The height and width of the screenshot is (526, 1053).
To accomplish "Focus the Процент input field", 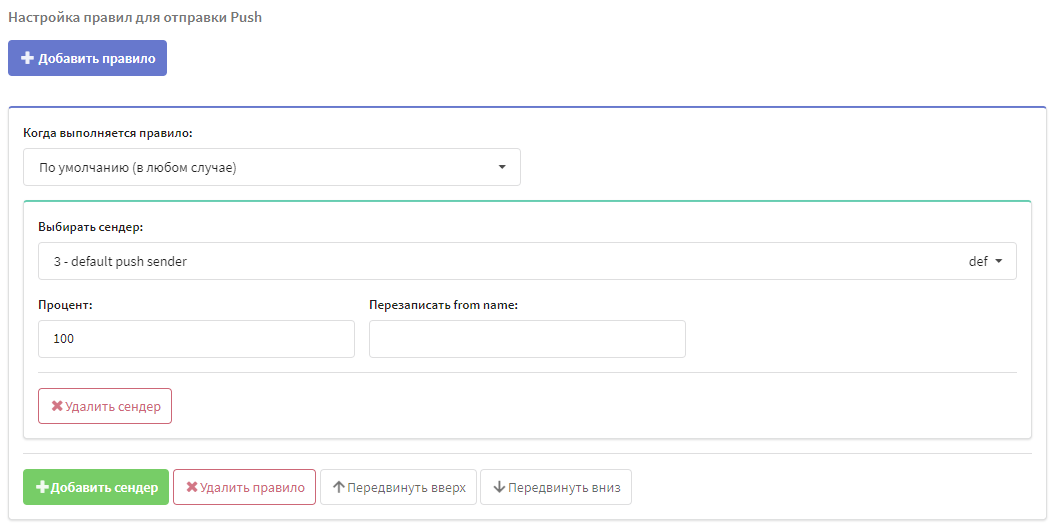I will pos(197,339).
